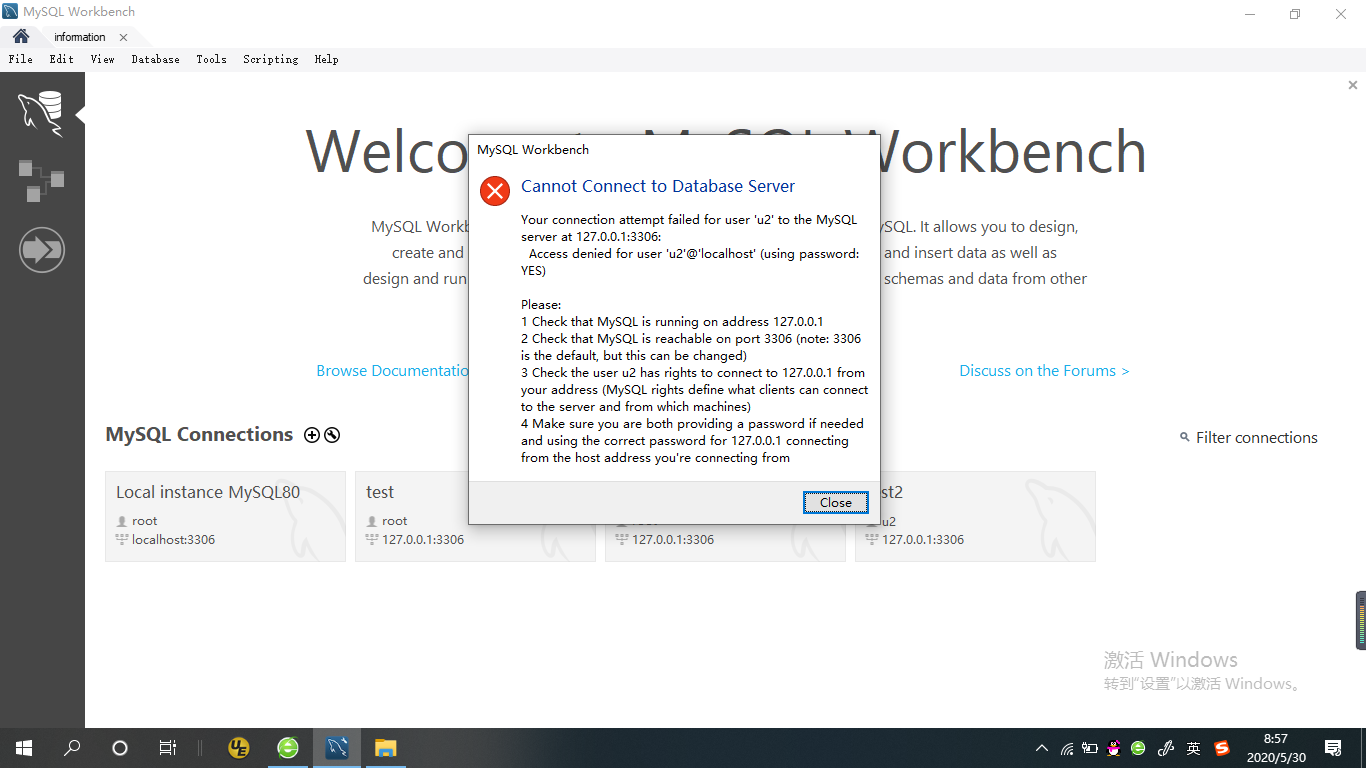Select the Models sidebar icon
This screenshot has width=1366, height=768.
41,180
